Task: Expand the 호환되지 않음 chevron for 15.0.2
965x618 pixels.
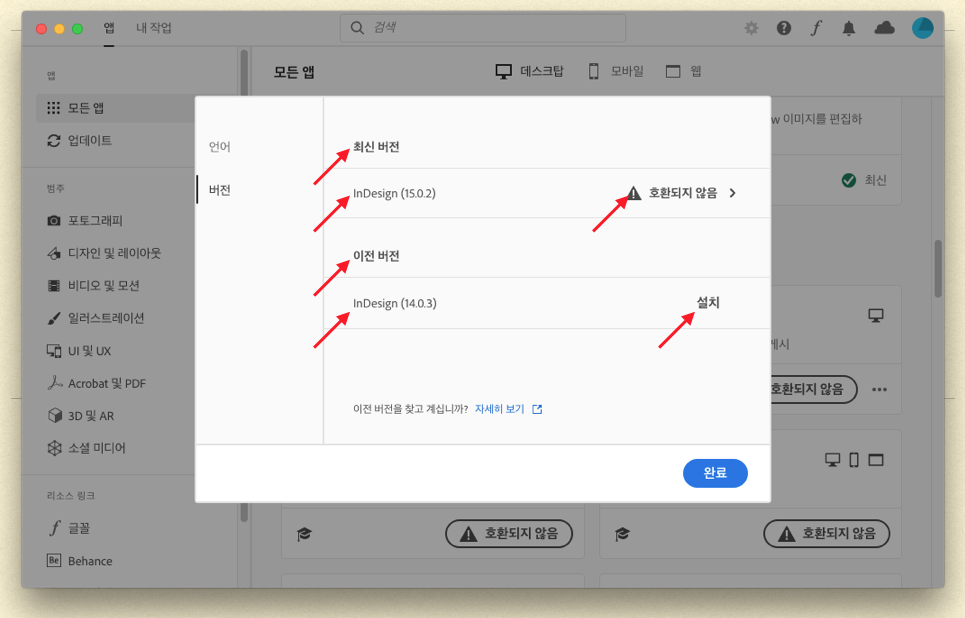Action: tap(732, 193)
